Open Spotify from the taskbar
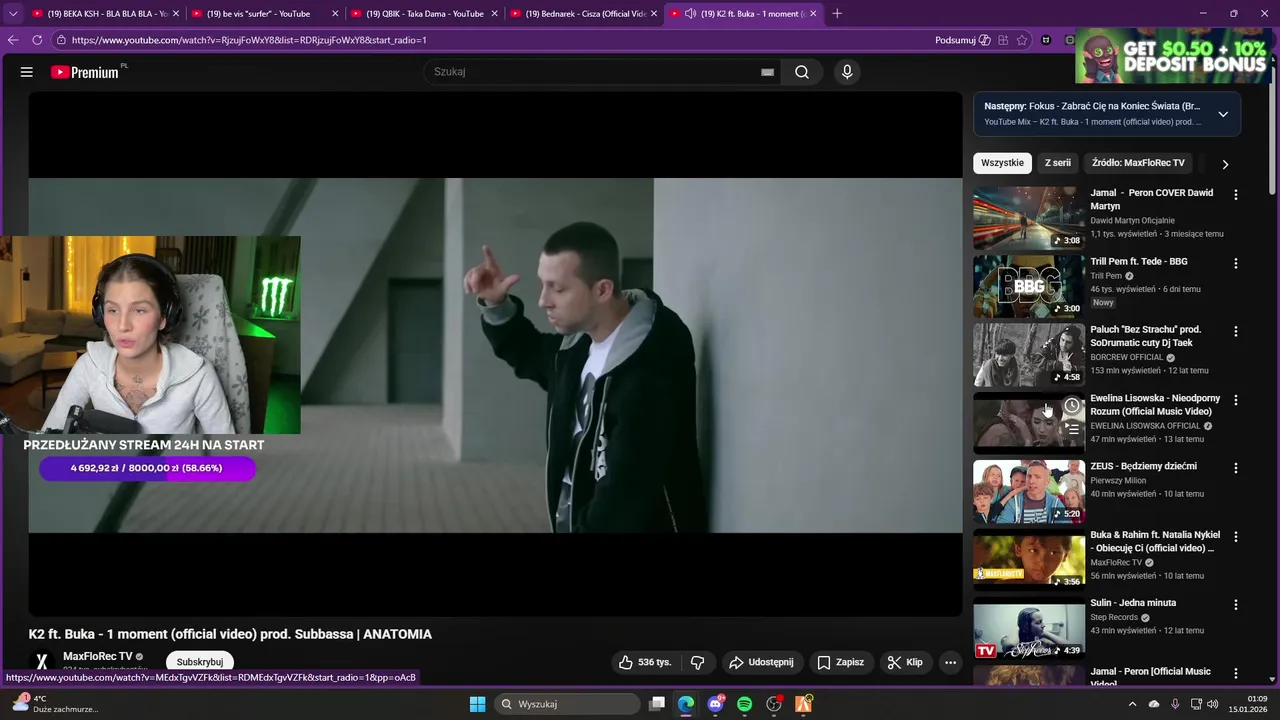This screenshot has height=720, width=1280. coord(745,704)
